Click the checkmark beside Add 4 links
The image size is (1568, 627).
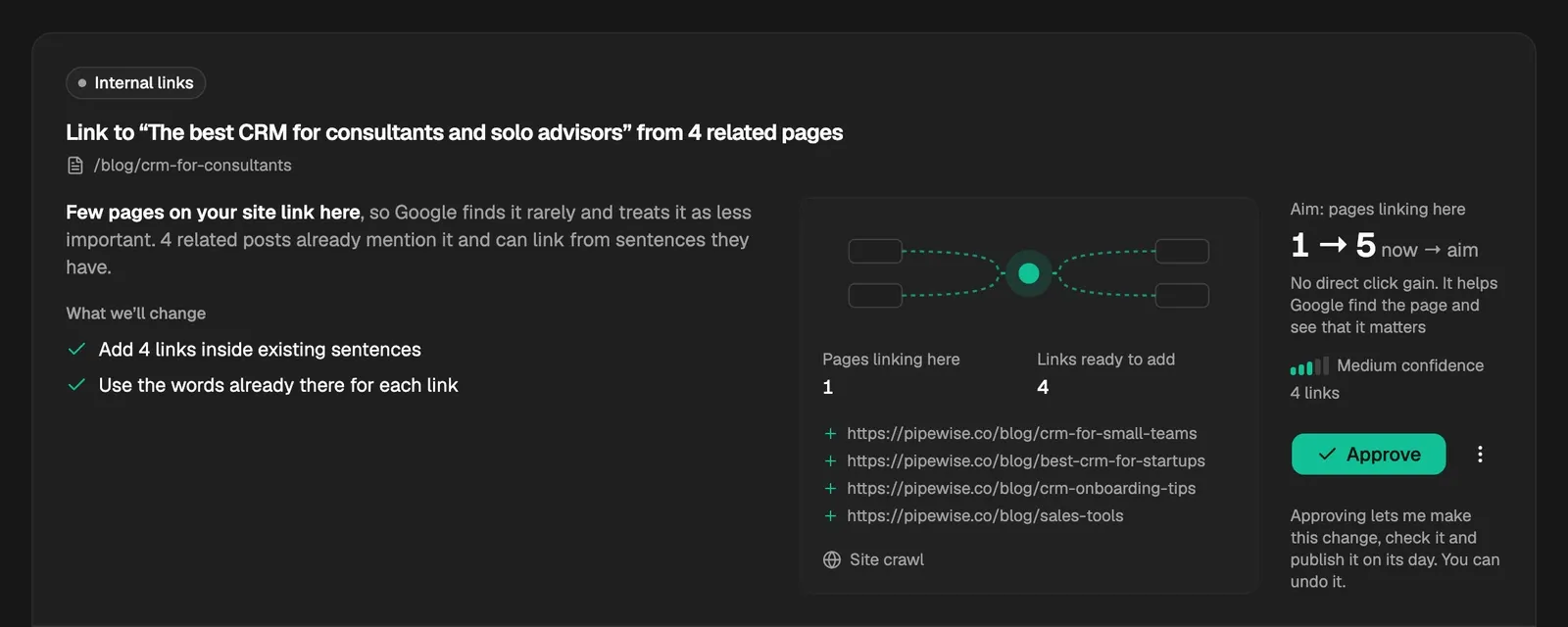[x=76, y=349]
